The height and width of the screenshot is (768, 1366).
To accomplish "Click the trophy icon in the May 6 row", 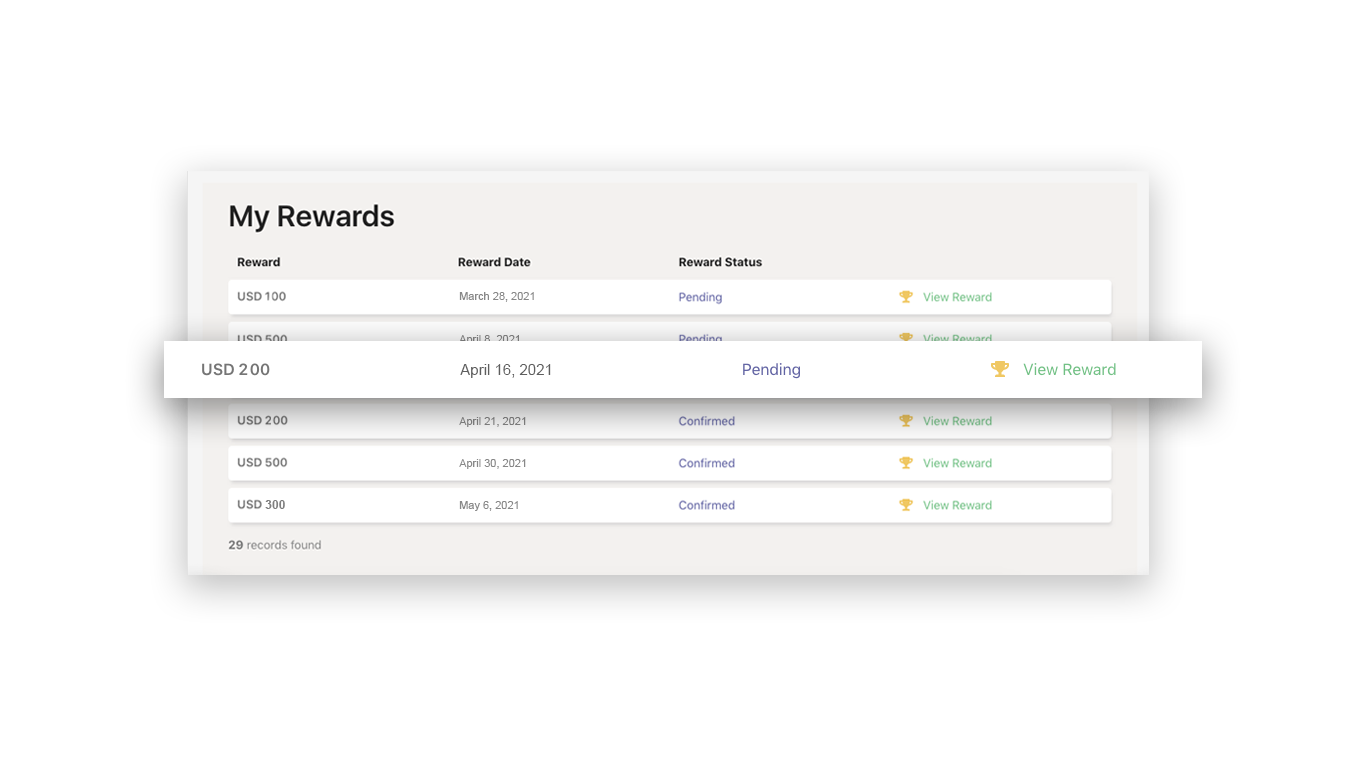I will [906, 505].
